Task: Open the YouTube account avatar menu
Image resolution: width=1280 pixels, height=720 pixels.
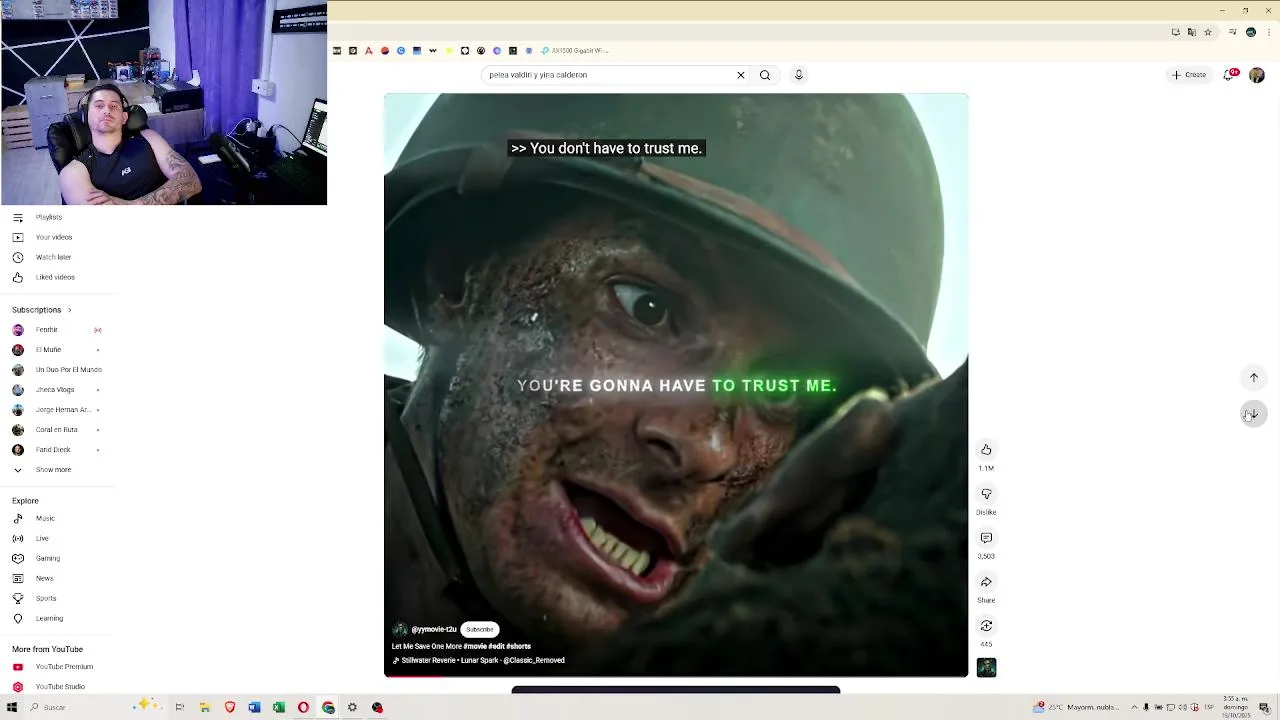Action: (1257, 75)
